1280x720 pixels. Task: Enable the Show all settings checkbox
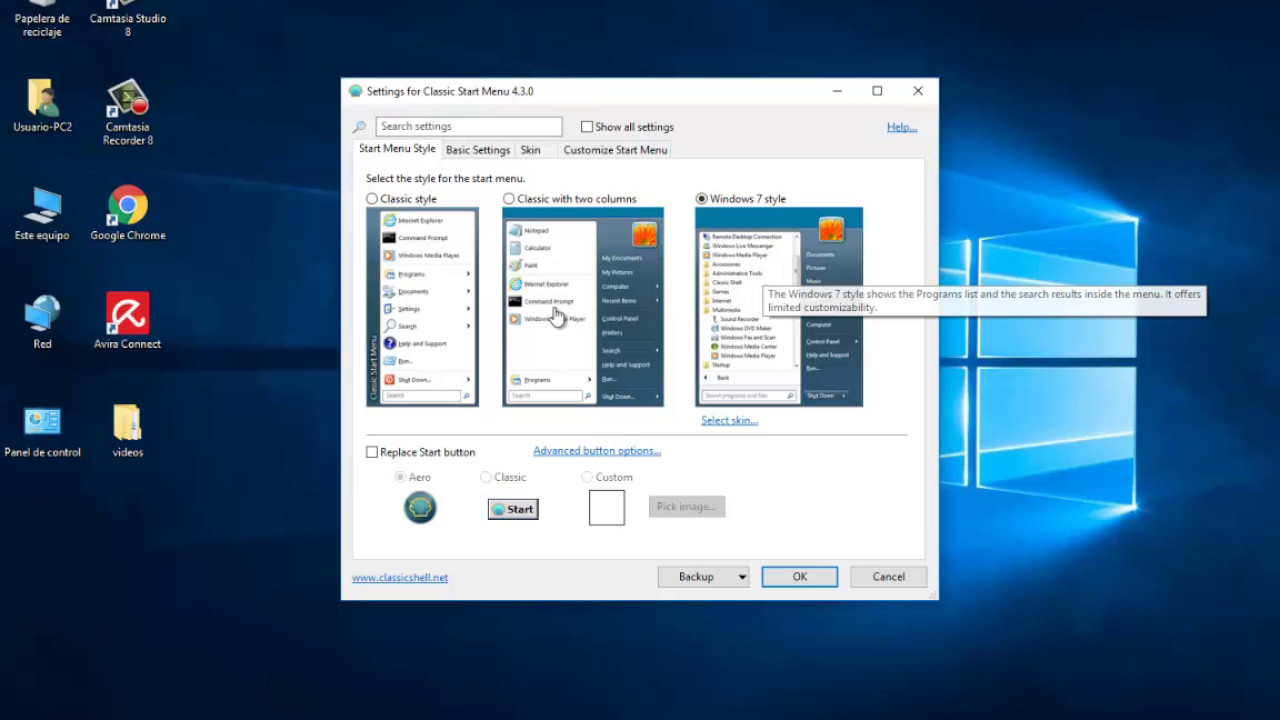click(587, 127)
